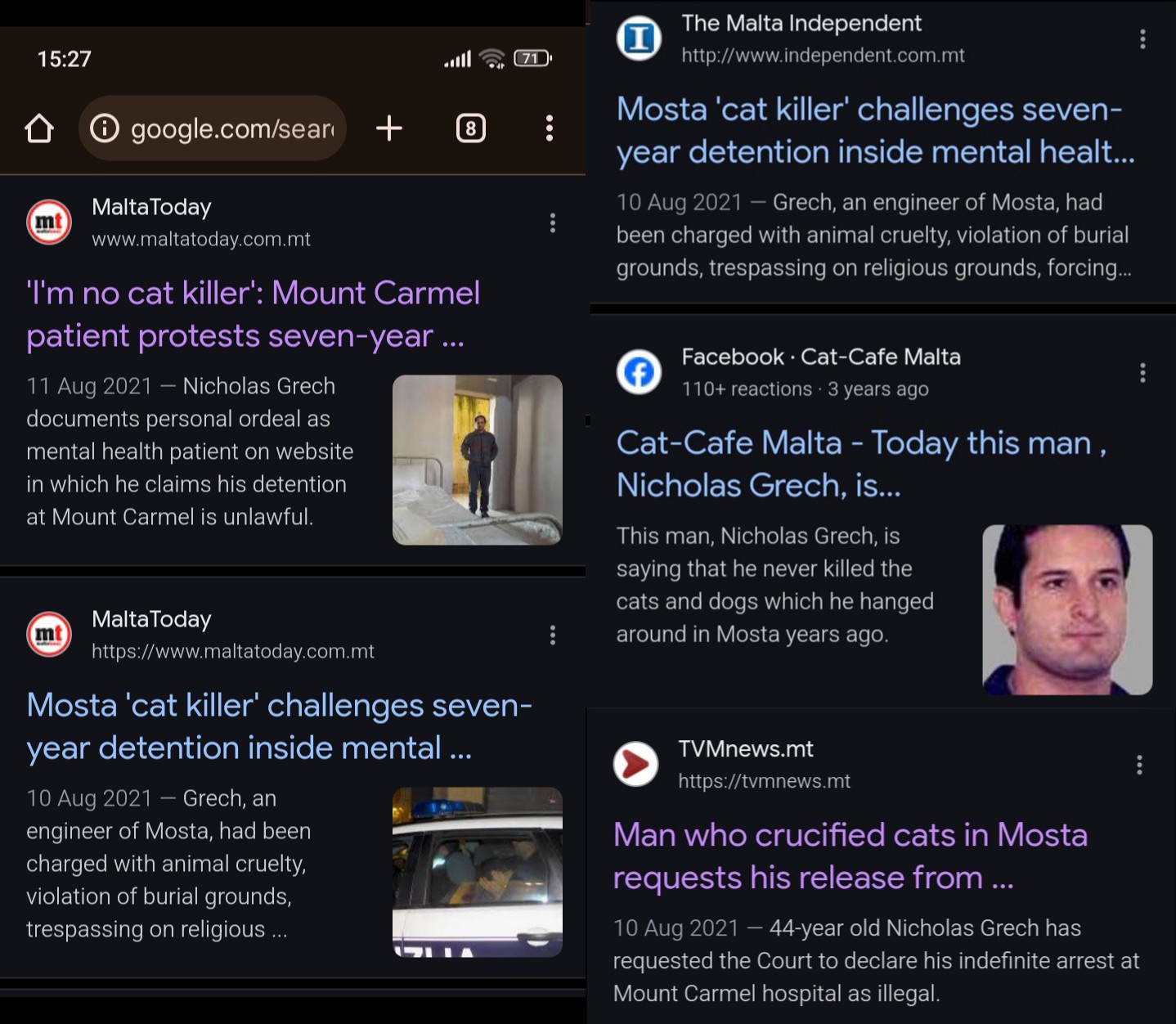Tap the browser home icon

click(x=39, y=128)
